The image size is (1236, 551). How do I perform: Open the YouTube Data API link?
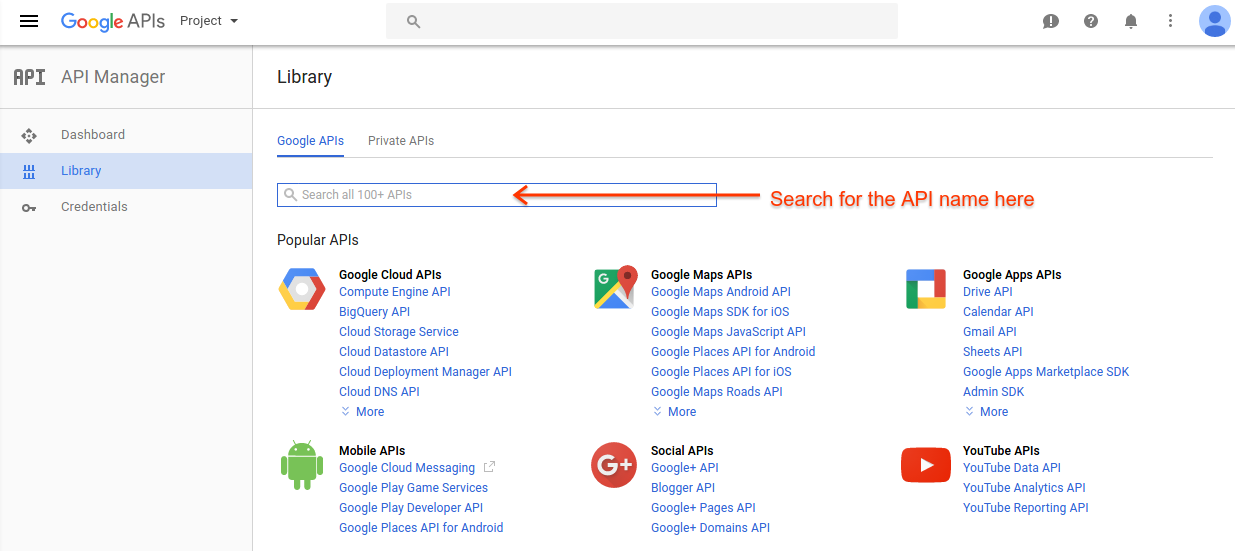click(1012, 468)
